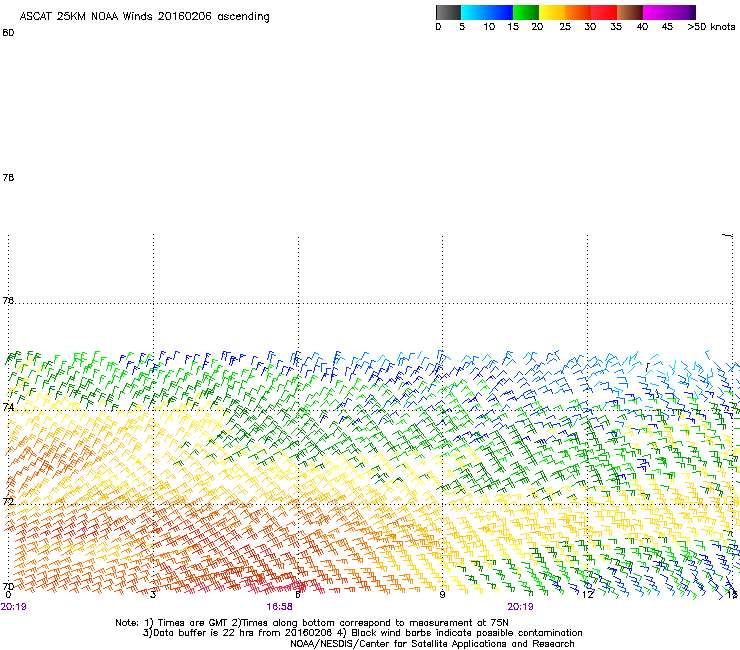This screenshot has width=740, height=650.
Task: Click the '5' label under the color bar
Action: [462, 27]
